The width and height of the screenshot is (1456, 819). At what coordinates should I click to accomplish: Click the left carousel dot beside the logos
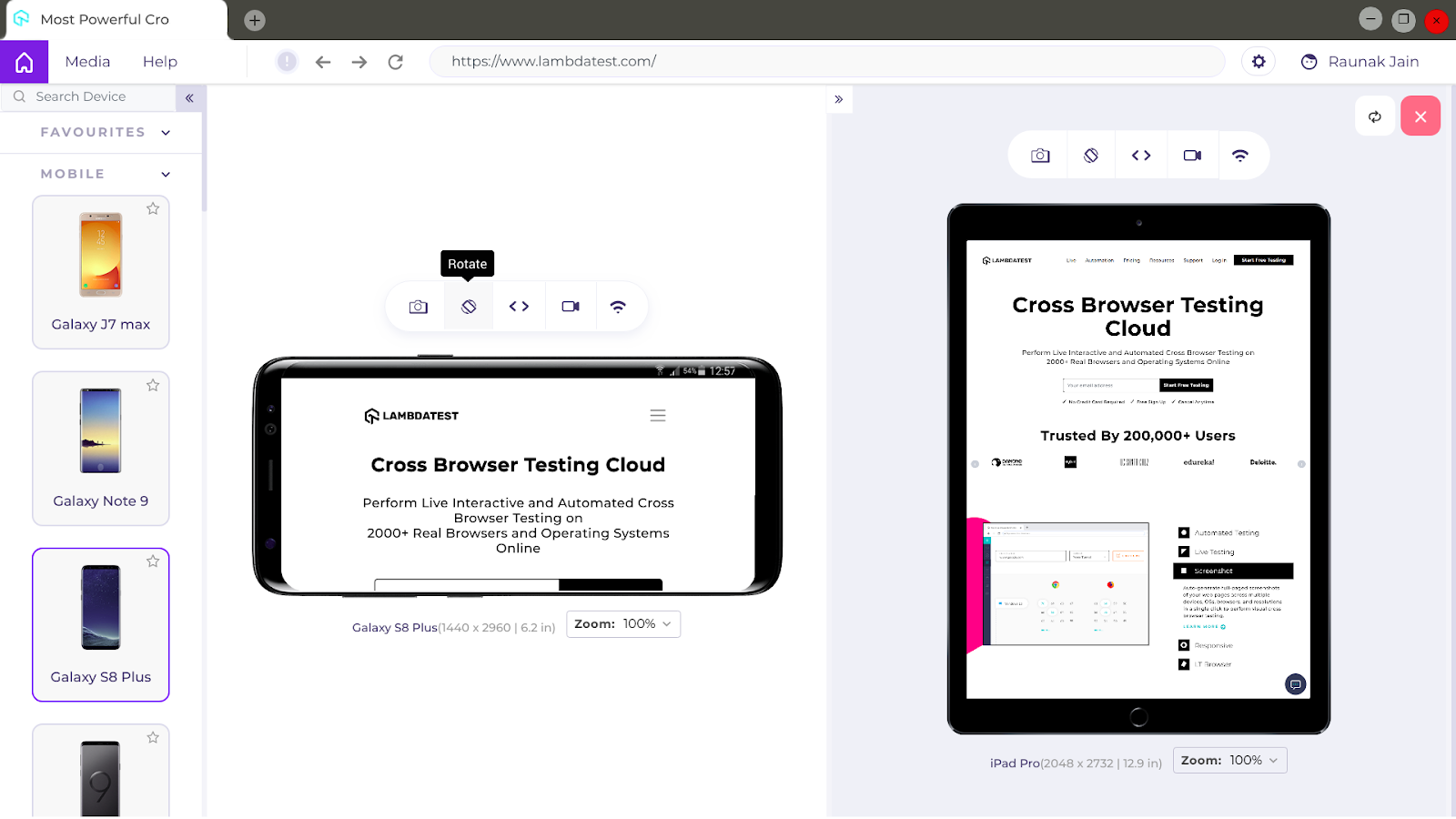pyautogui.click(x=976, y=464)
